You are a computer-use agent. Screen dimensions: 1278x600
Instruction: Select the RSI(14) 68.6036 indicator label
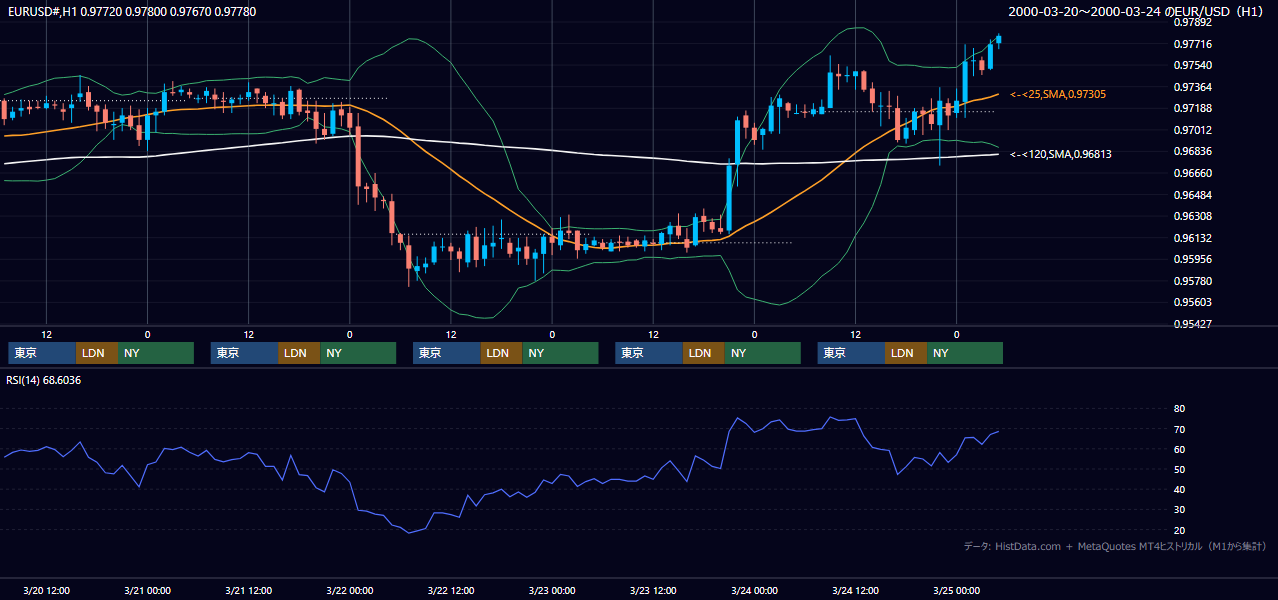coord(44,380)
